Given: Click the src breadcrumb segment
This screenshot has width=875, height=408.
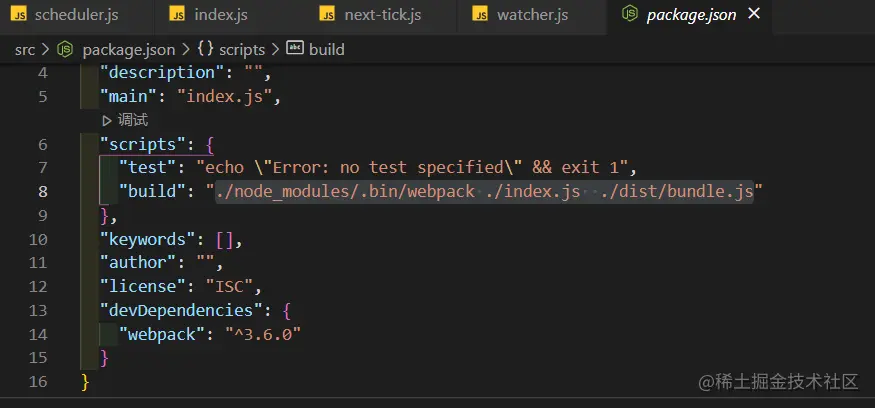Looking at the screenshot, I should pos(25,50).
